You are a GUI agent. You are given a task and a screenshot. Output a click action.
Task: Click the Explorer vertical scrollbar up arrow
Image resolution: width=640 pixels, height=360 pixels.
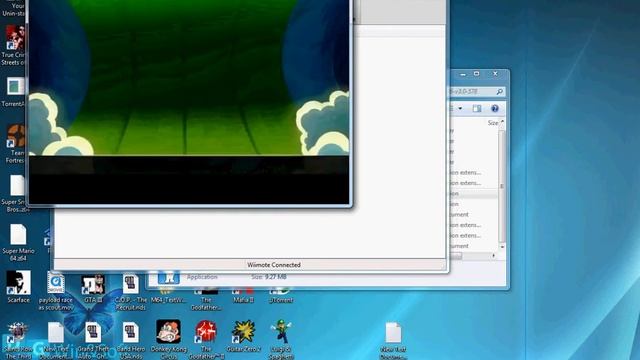[502, 122]
